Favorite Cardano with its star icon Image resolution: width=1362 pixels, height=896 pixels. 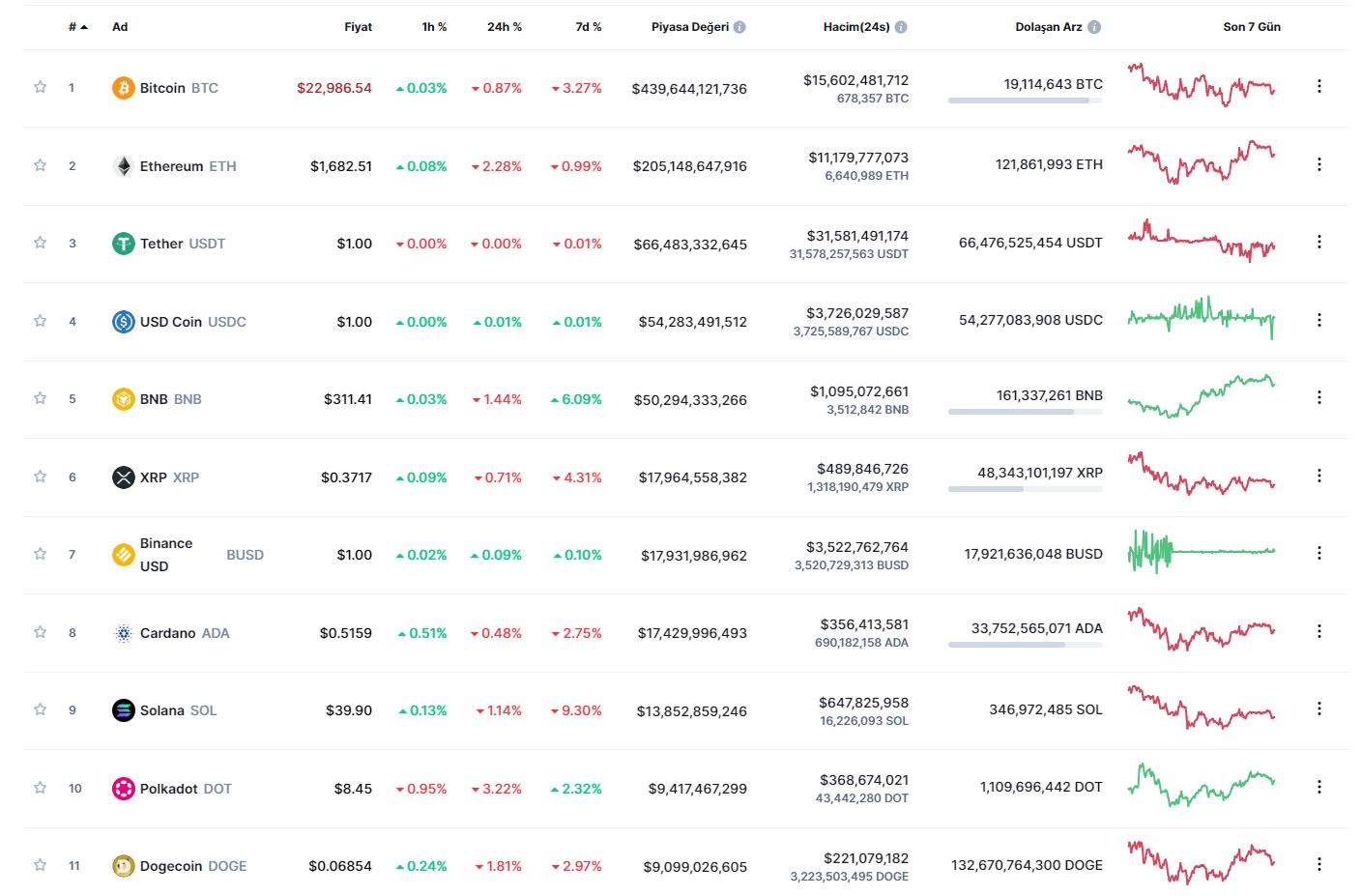tap(41, 632)
